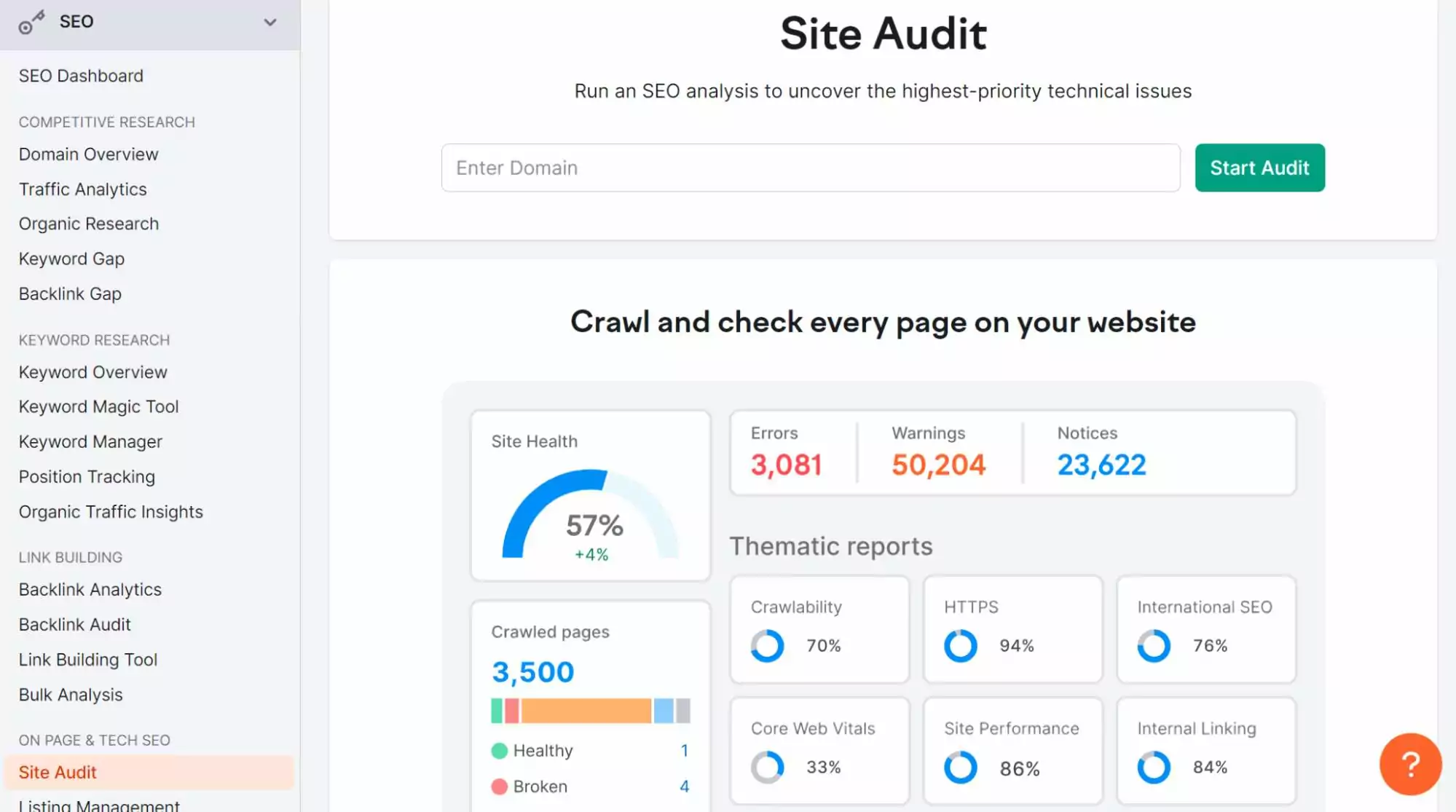This screenshot has height=812, width=1456.
Task: Select the International SEO donut chart
Action: coord(1153,645)
